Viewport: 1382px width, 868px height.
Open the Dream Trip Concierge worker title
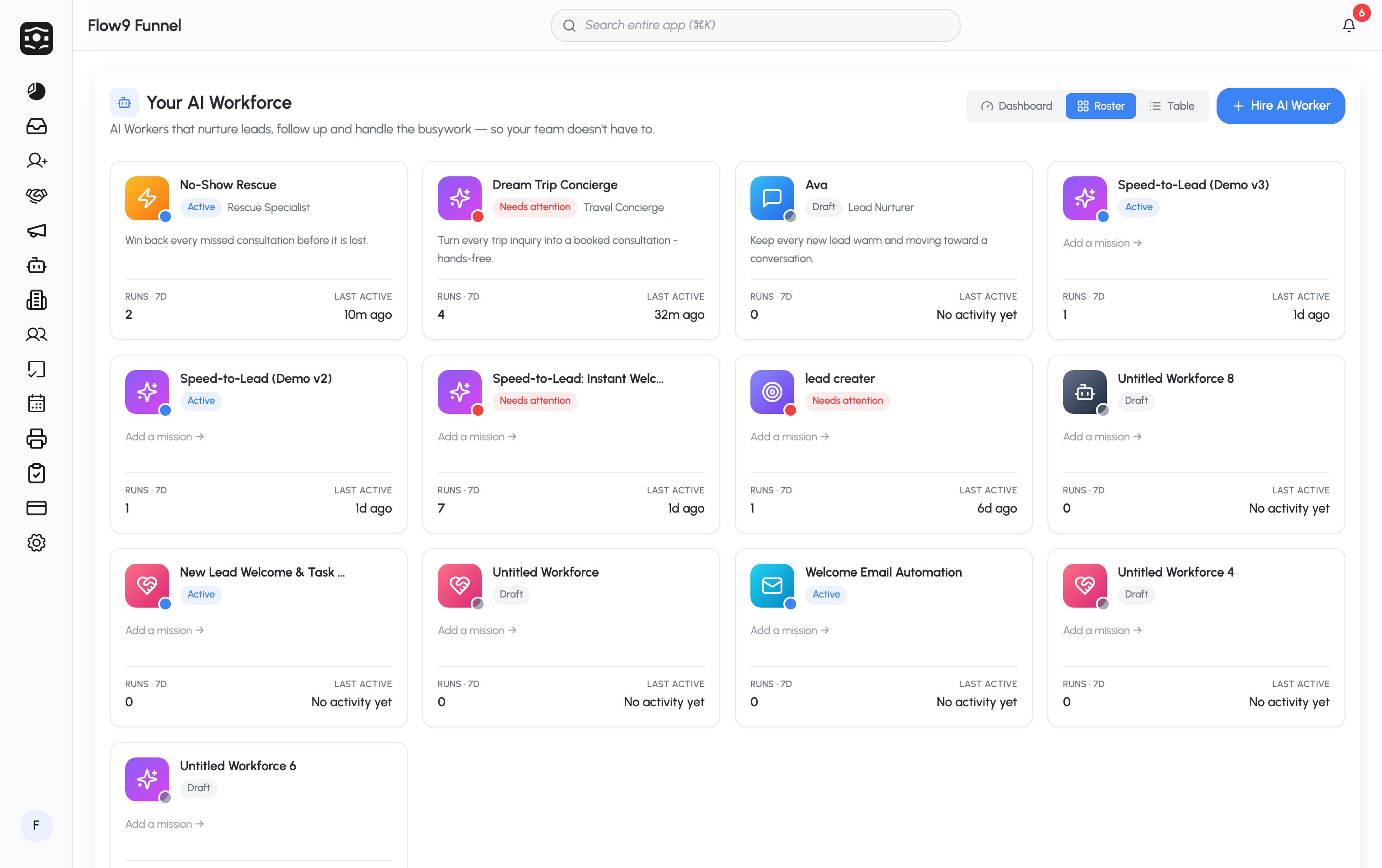(x=555, y=185)
